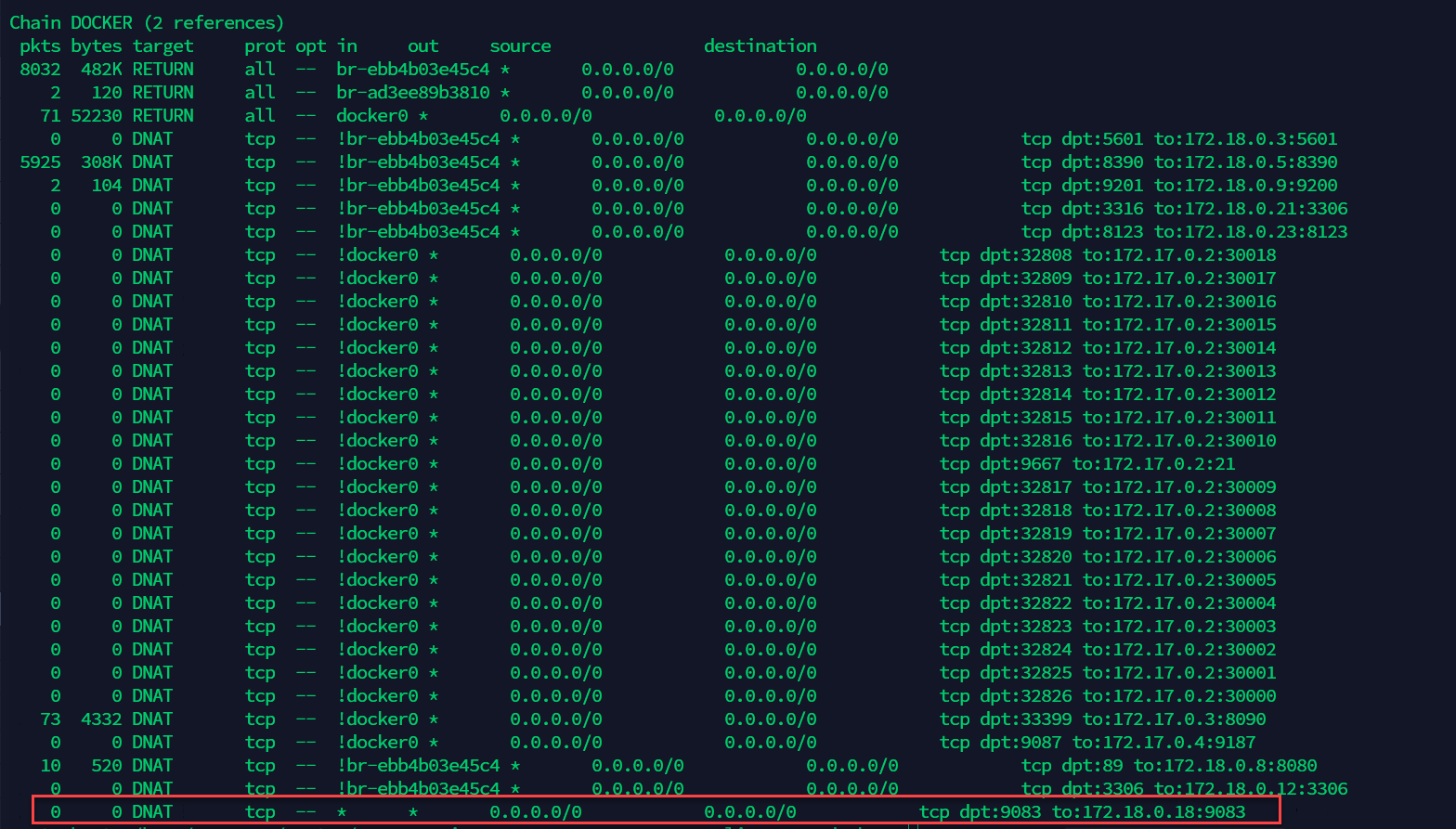The image size is (1456, 829).
Task: Click the '520' bytes value
Action: point(107,765)
